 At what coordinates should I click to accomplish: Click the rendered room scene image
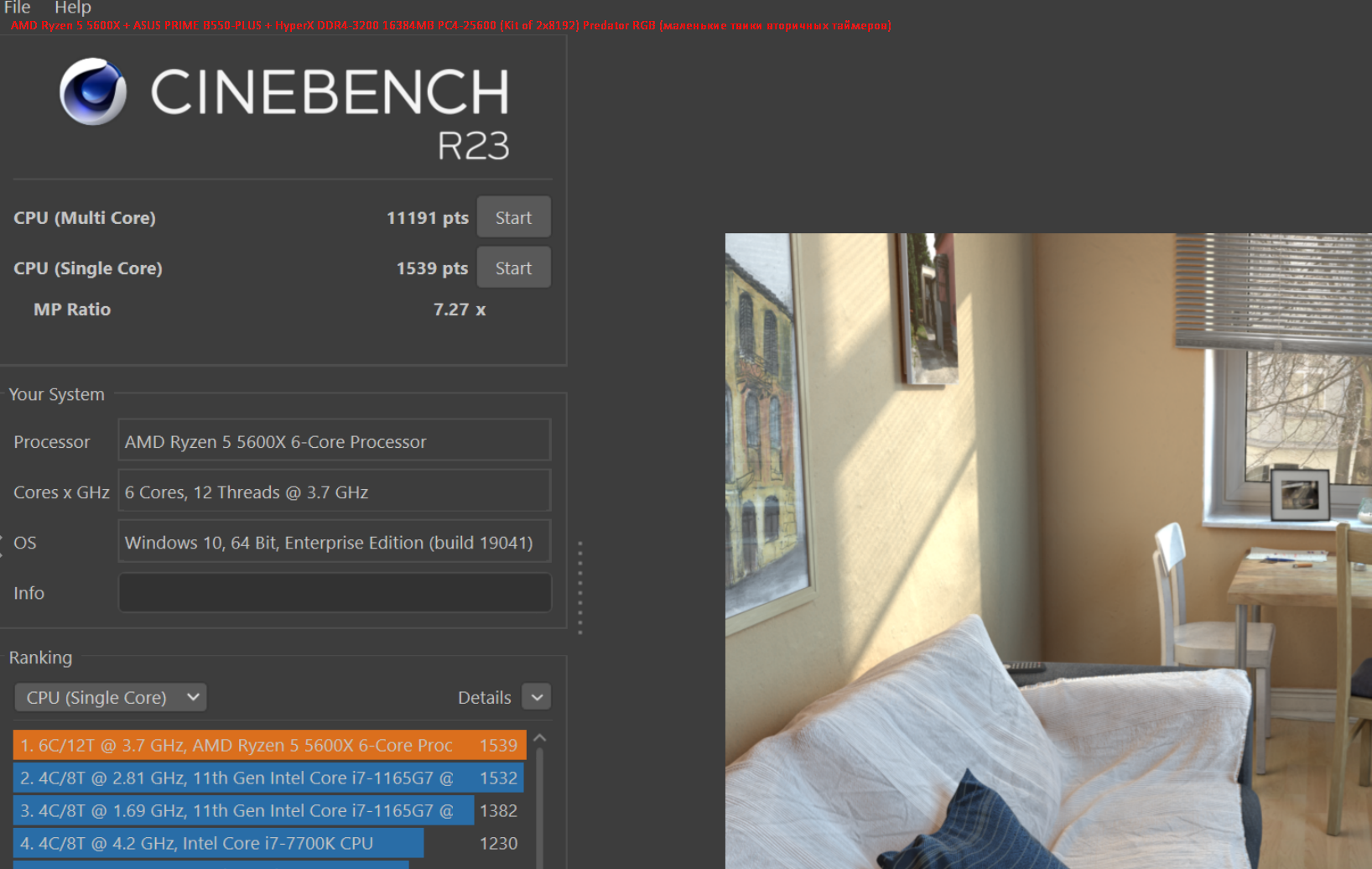click(x=1048, y=551)
